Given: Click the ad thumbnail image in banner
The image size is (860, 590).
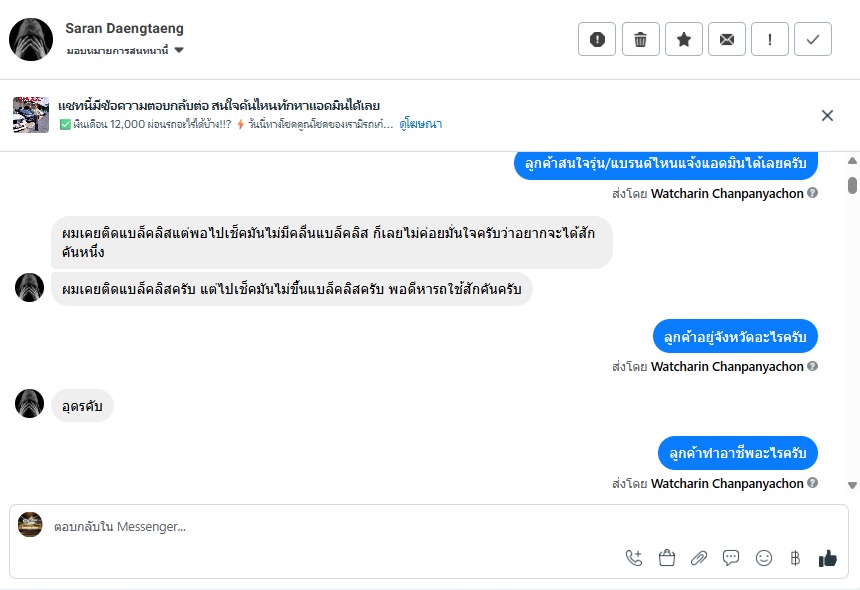Looking at the screenshot, I should [31, 115].
